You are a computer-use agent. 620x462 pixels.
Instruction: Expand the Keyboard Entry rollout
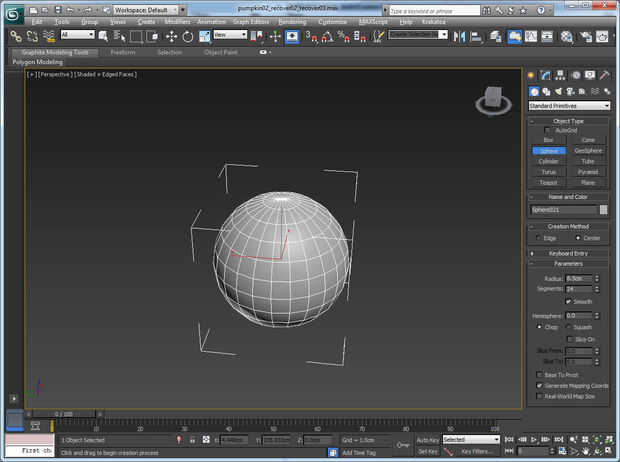coord(569,253)
